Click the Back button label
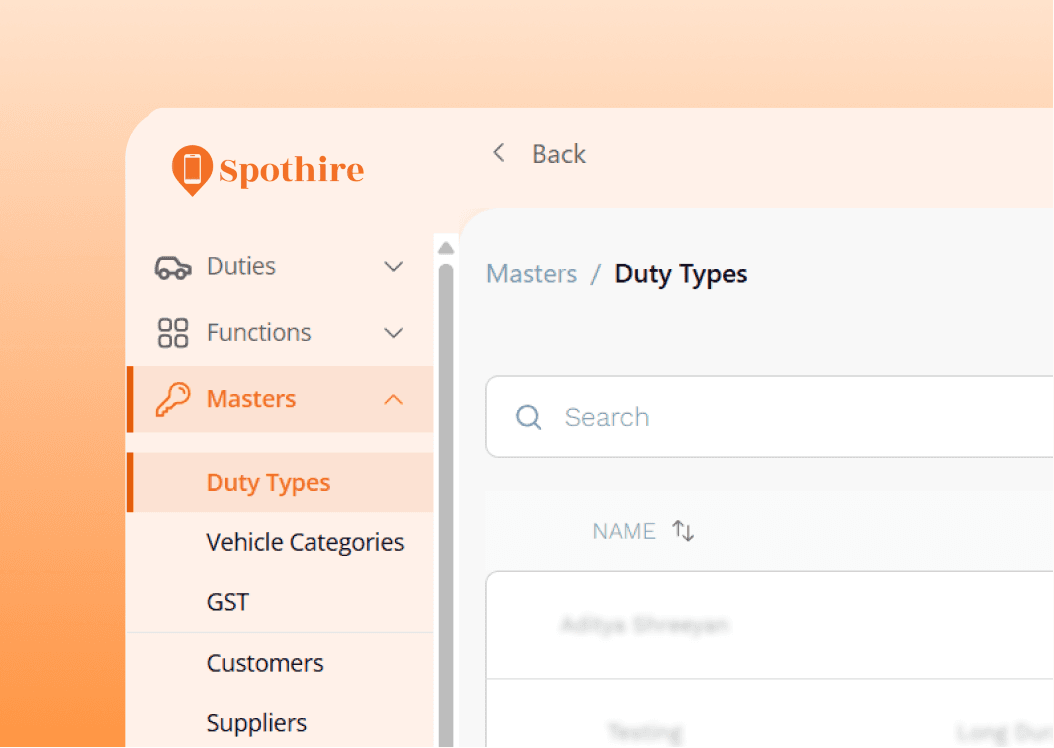Screen dimensions: 1054x748 (559, 154)
